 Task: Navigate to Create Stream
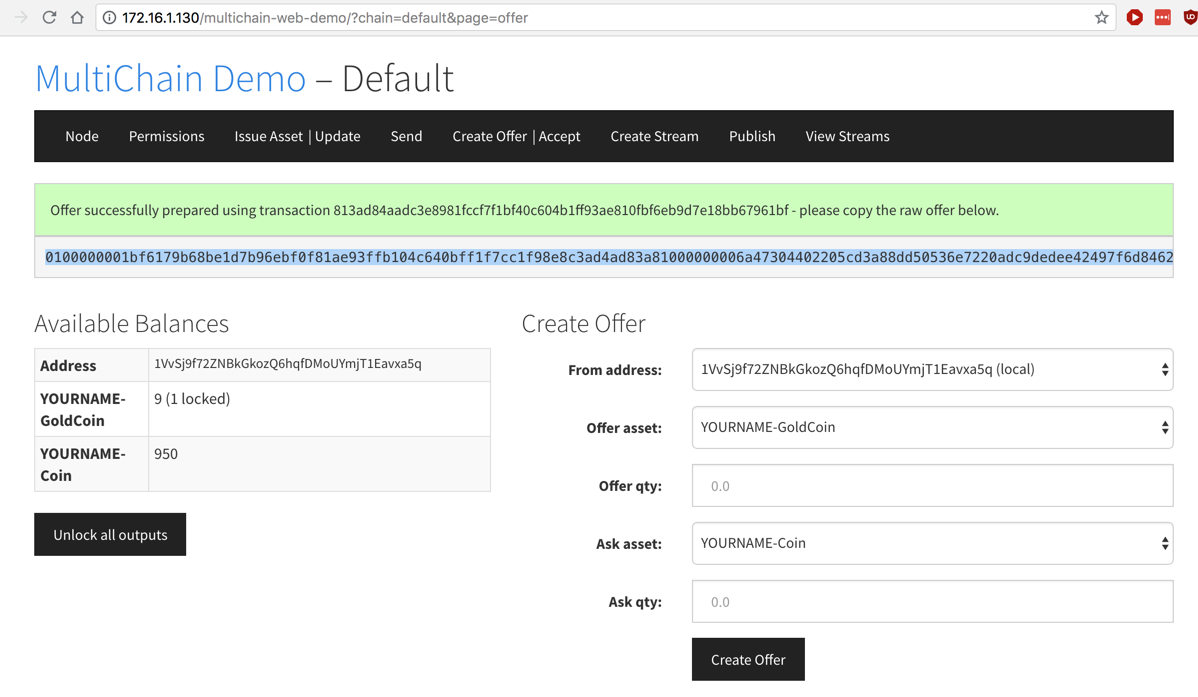tap(654, 136)
